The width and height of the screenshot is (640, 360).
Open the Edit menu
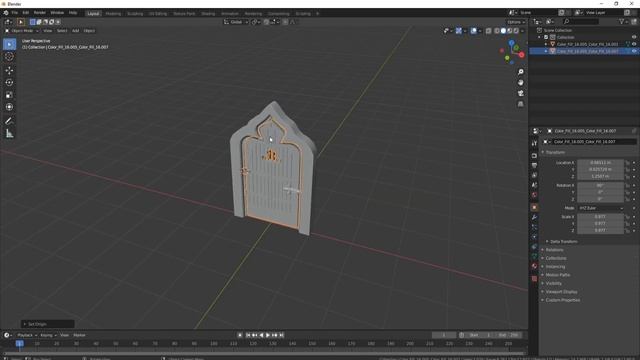click(26, 13)
